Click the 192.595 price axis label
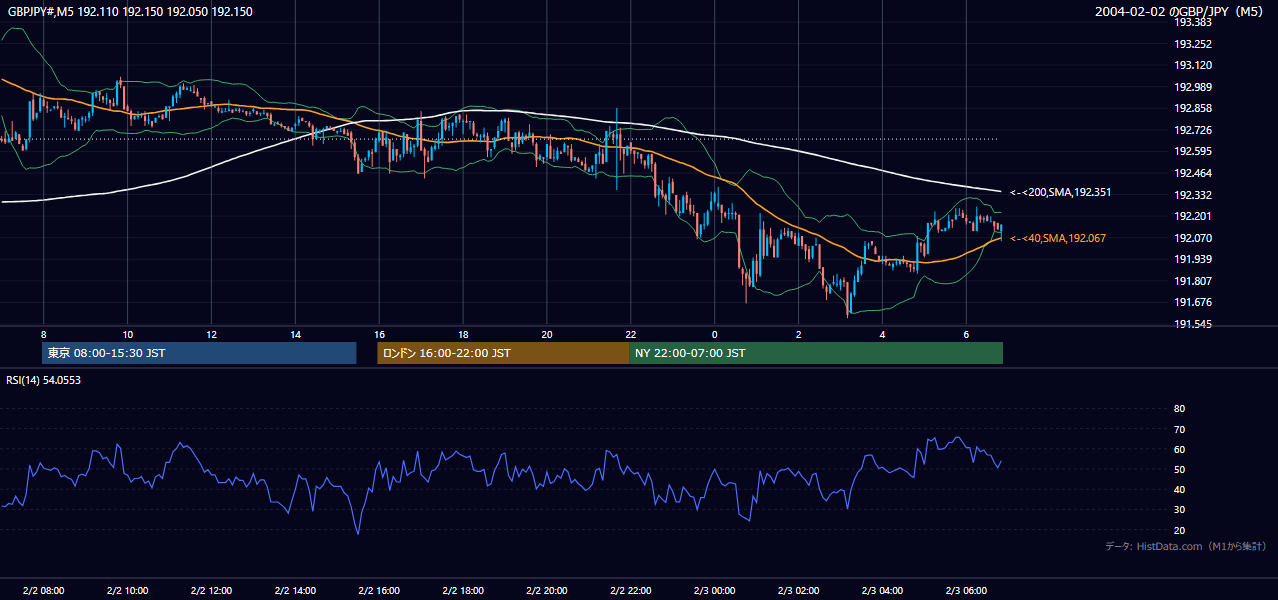 [x=1193, y=151]
